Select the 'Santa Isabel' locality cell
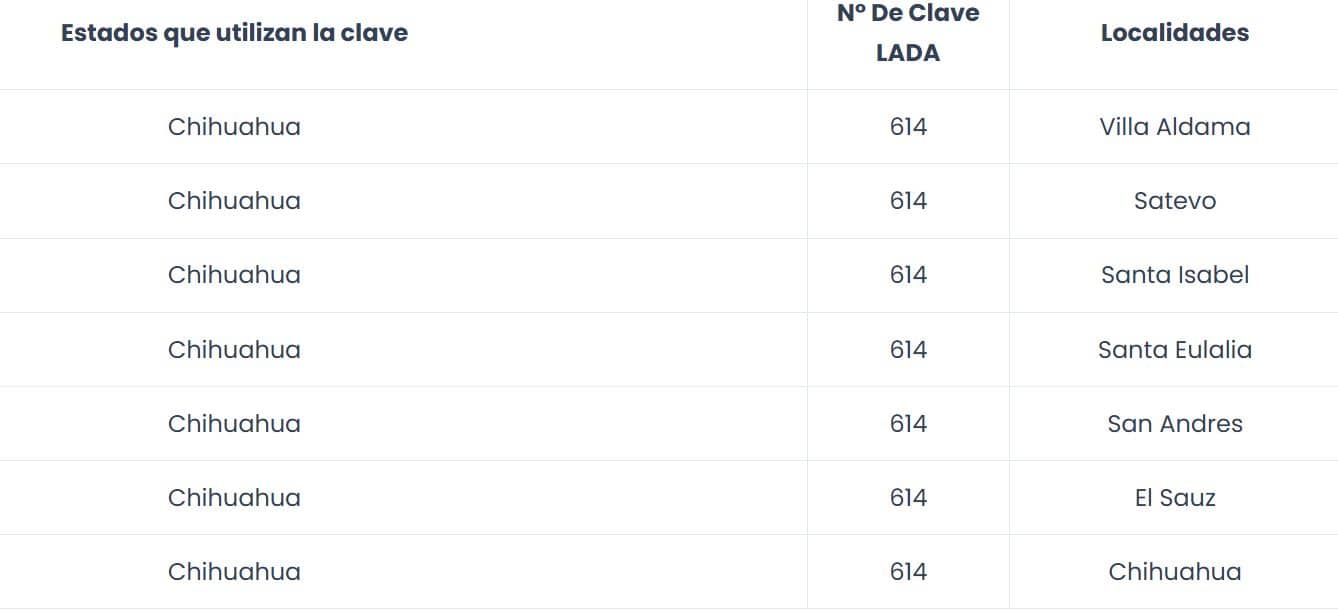This screenshot has height=610, width=1338. (1174, 275)
